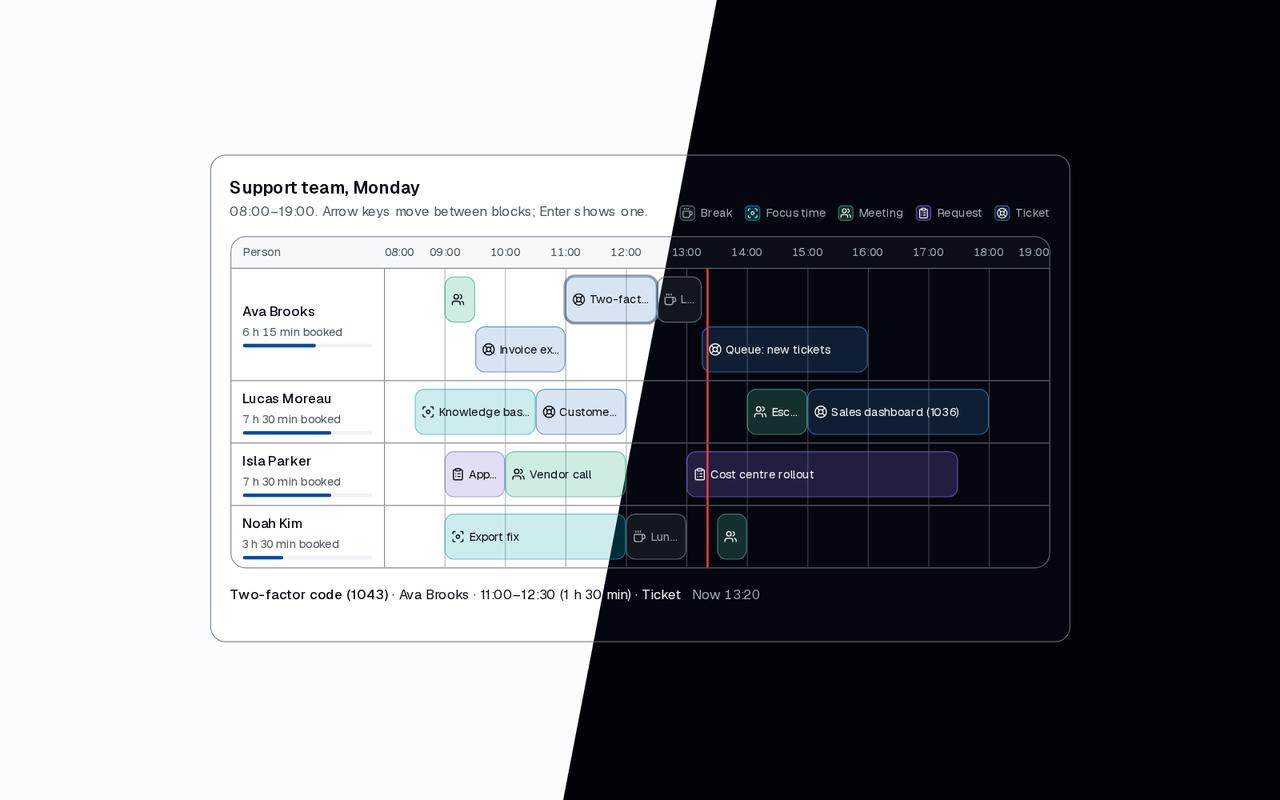Image resolution: width=1280 pixels, height=800 pixels.
Task: Select Isla Parker's App… request block
Action: [475, 474]
